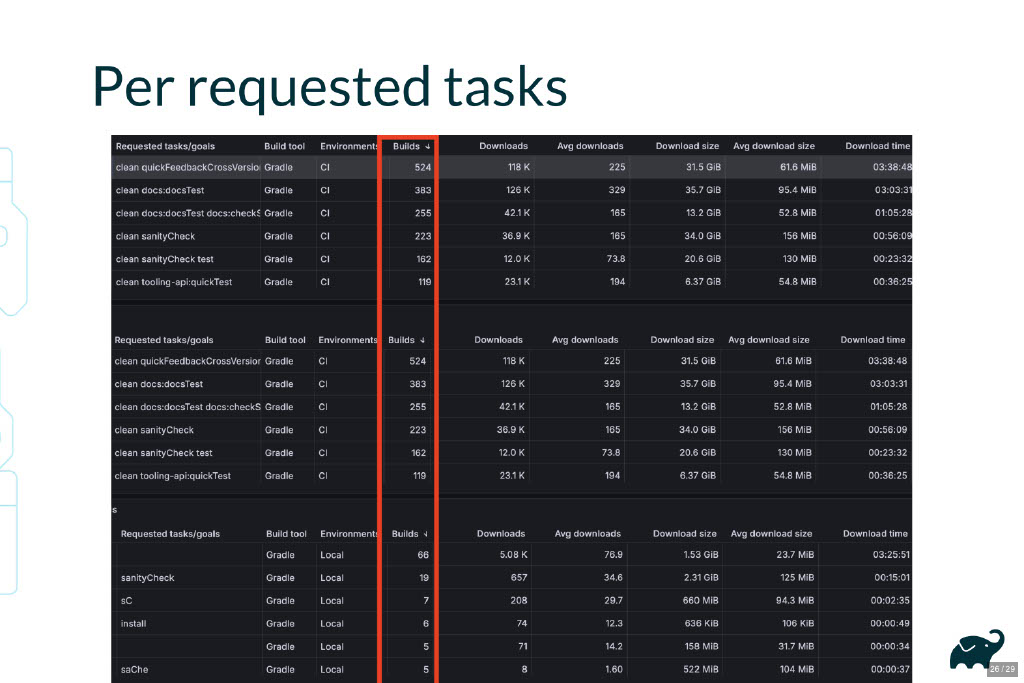
Task: Click the 636 KiB download size
Action: (x=701, y=624)
